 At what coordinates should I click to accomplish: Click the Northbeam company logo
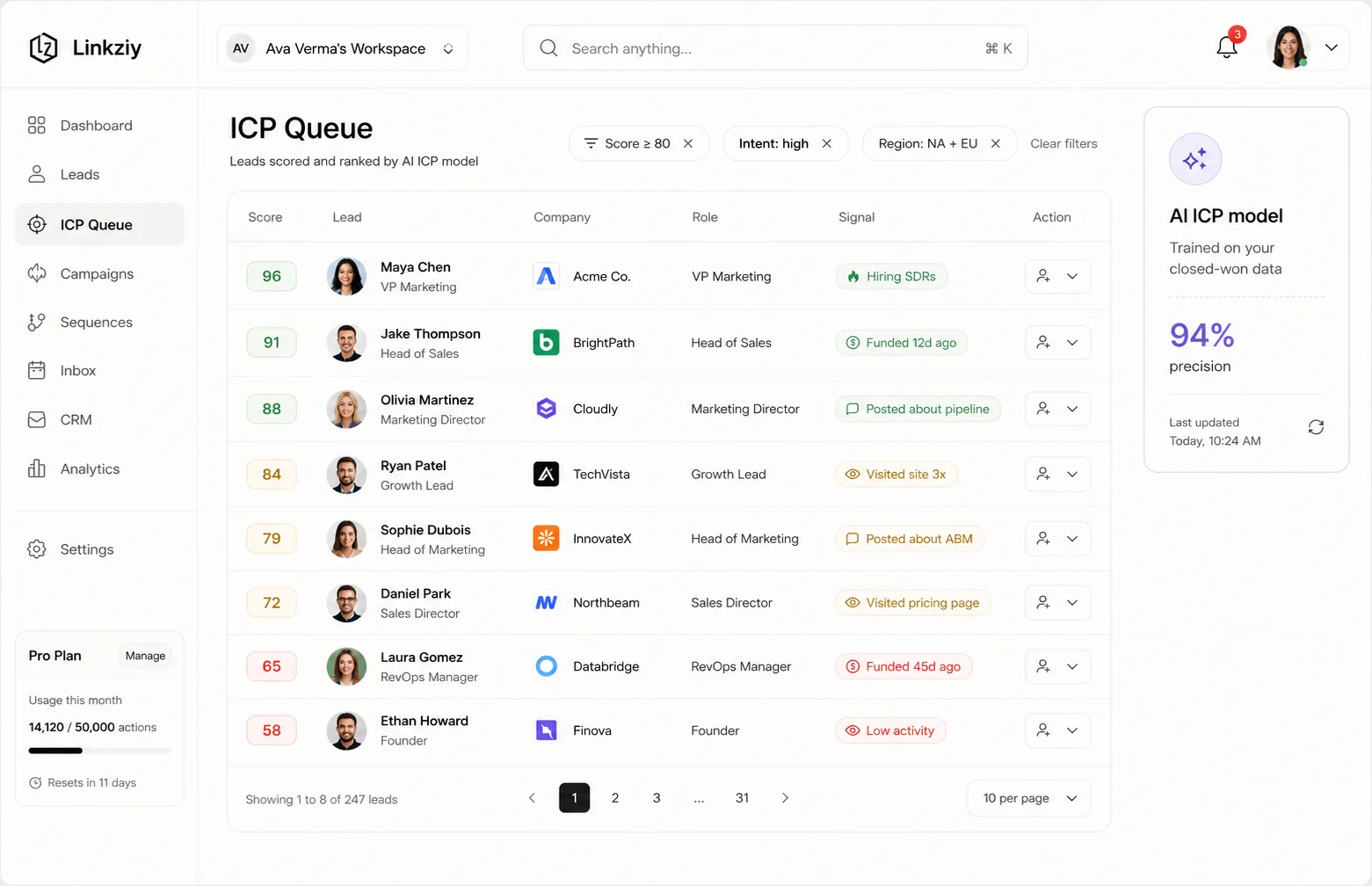547,603
